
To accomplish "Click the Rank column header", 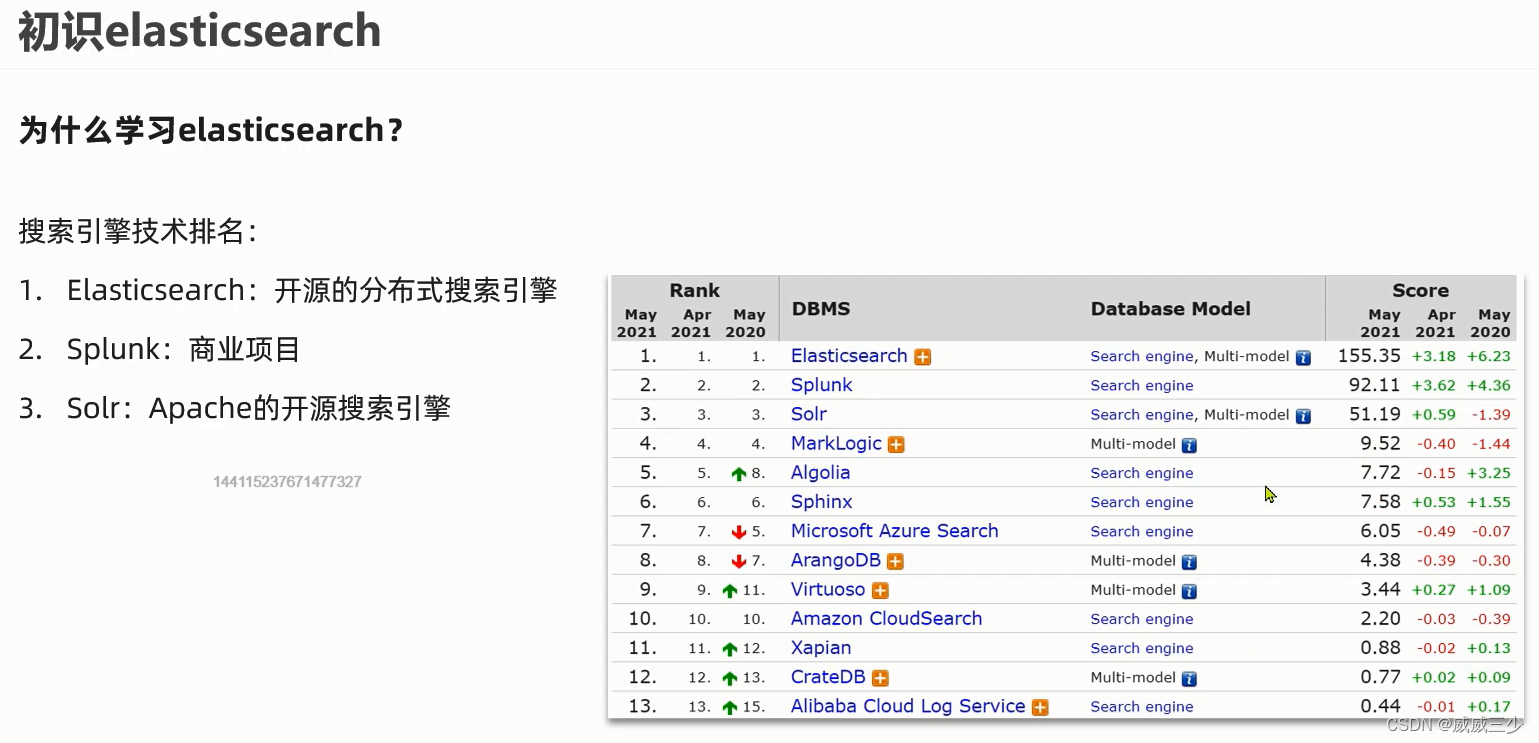I will [695, 290].
